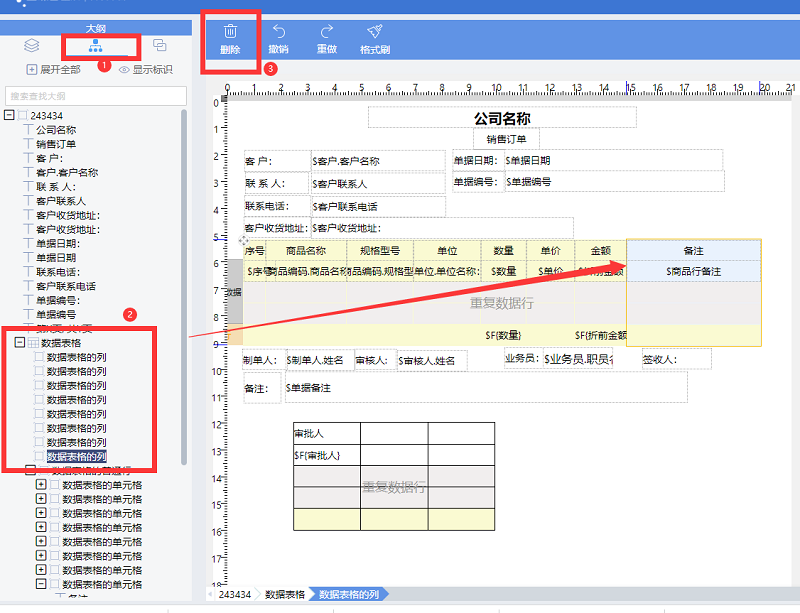Expand the first 数据表格的单元格 node
The width and height of the screenshot is (800, 613).
tap(41, 485)
